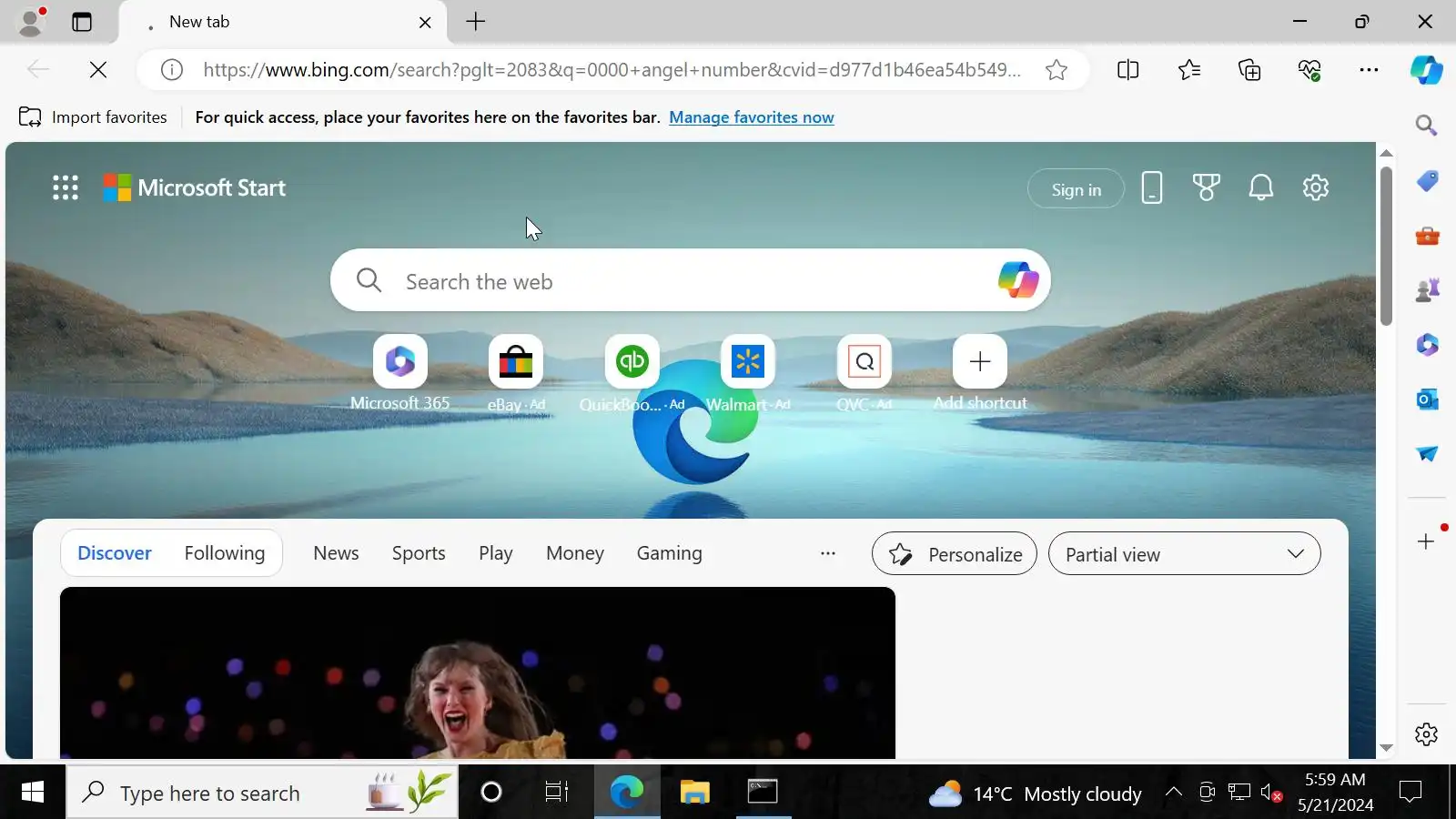
Task: Click the address bar URL
Action: pos(612,70)
